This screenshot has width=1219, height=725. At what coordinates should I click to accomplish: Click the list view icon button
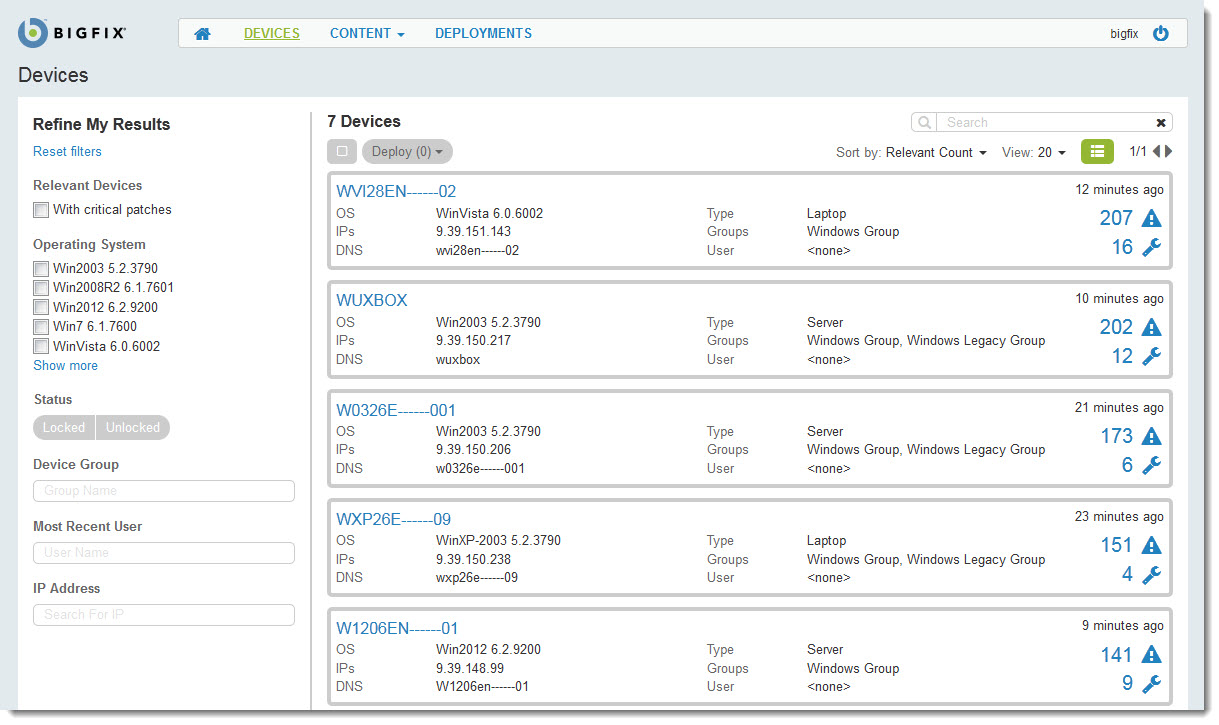pyautogui.click(x=1097, y=152)
